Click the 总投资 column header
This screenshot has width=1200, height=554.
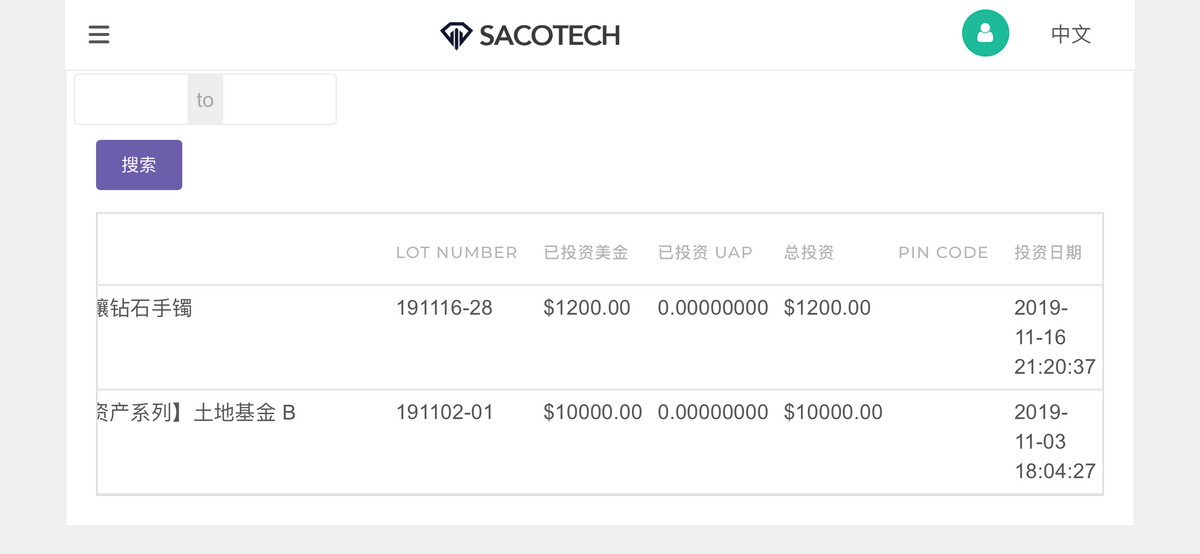(809, 253)
